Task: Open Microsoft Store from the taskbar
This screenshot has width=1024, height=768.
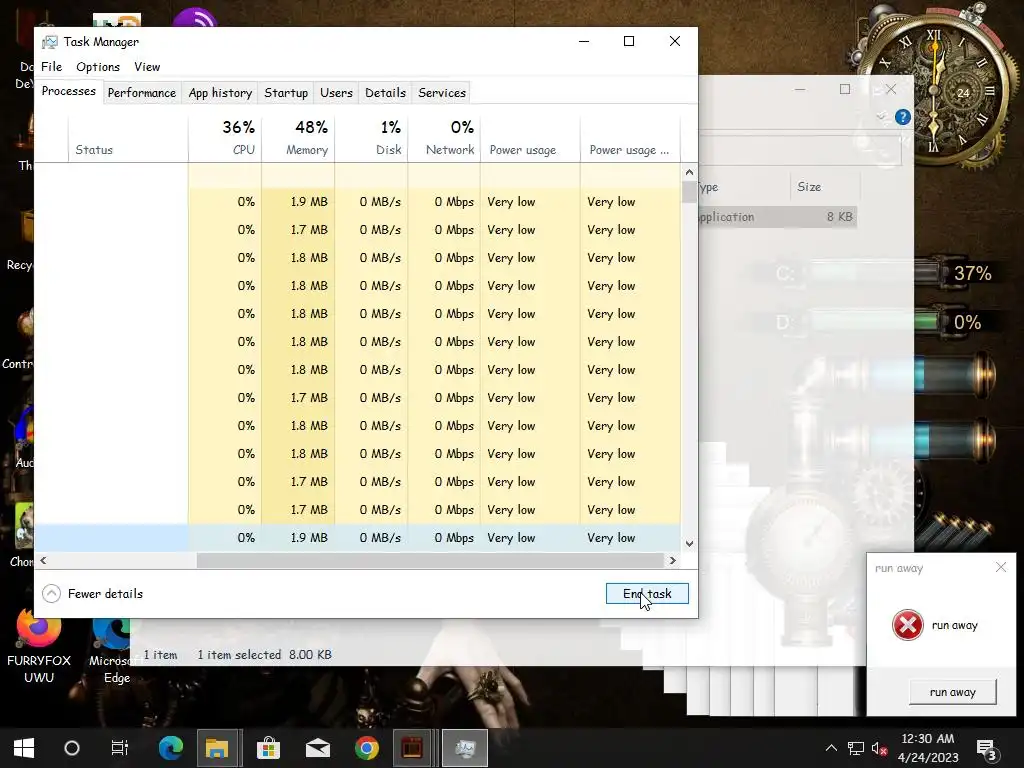Action: coord(268,748)
